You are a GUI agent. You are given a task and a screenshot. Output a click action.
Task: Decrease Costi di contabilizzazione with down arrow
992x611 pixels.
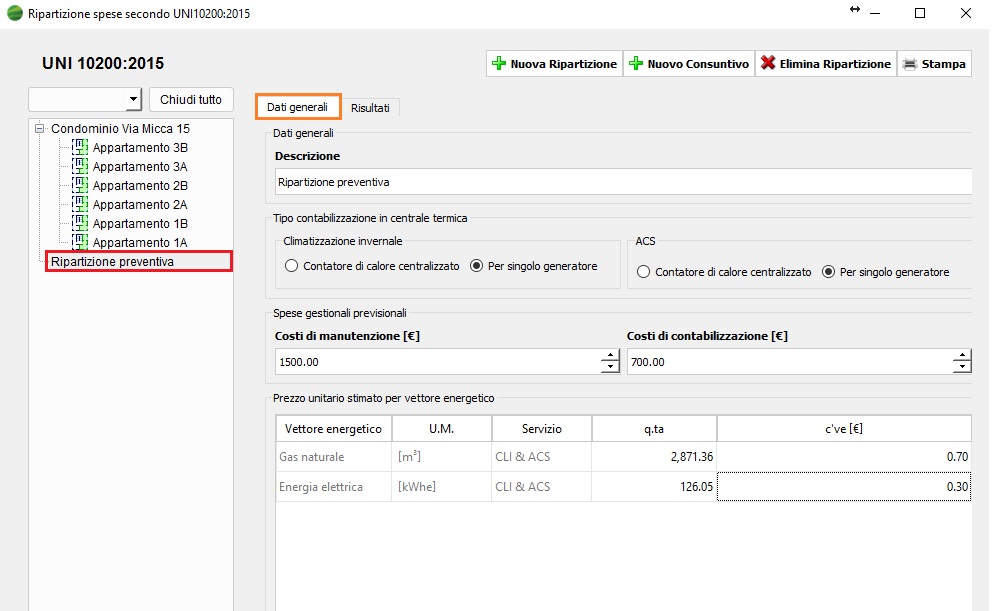pyautogui.click(x=962, y=368)
